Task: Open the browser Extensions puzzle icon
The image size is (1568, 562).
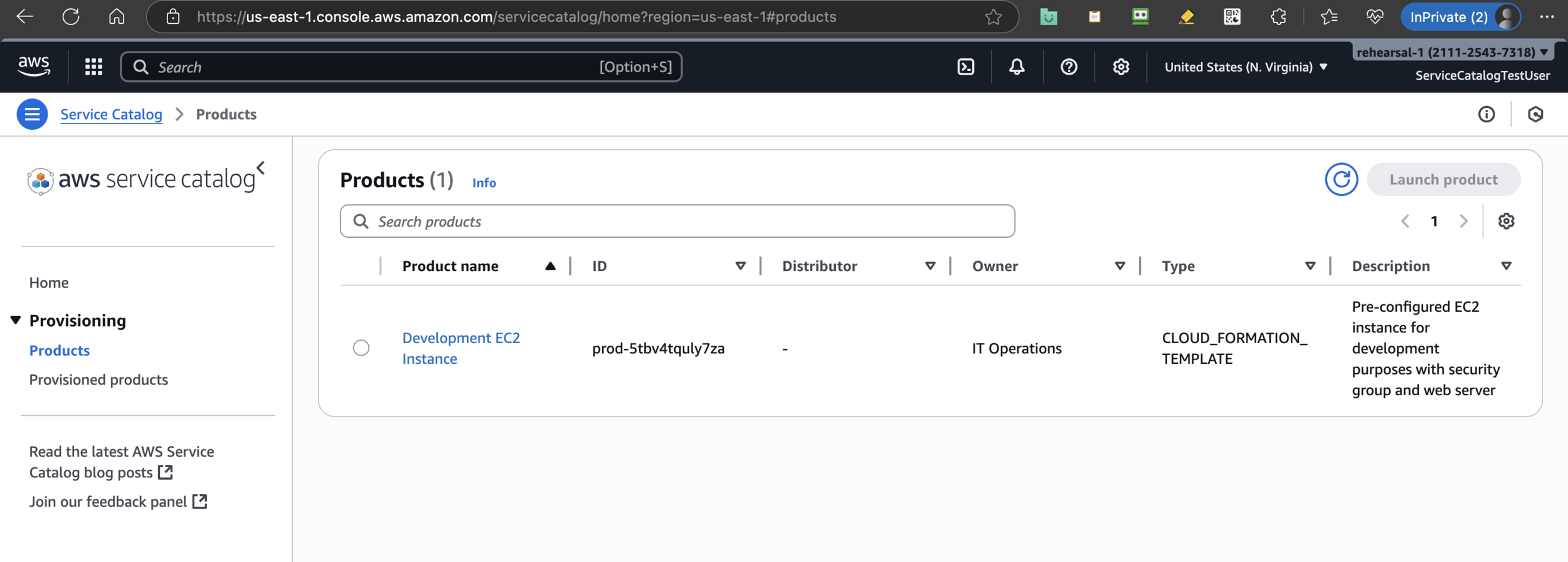Action: pos(1278,17)
